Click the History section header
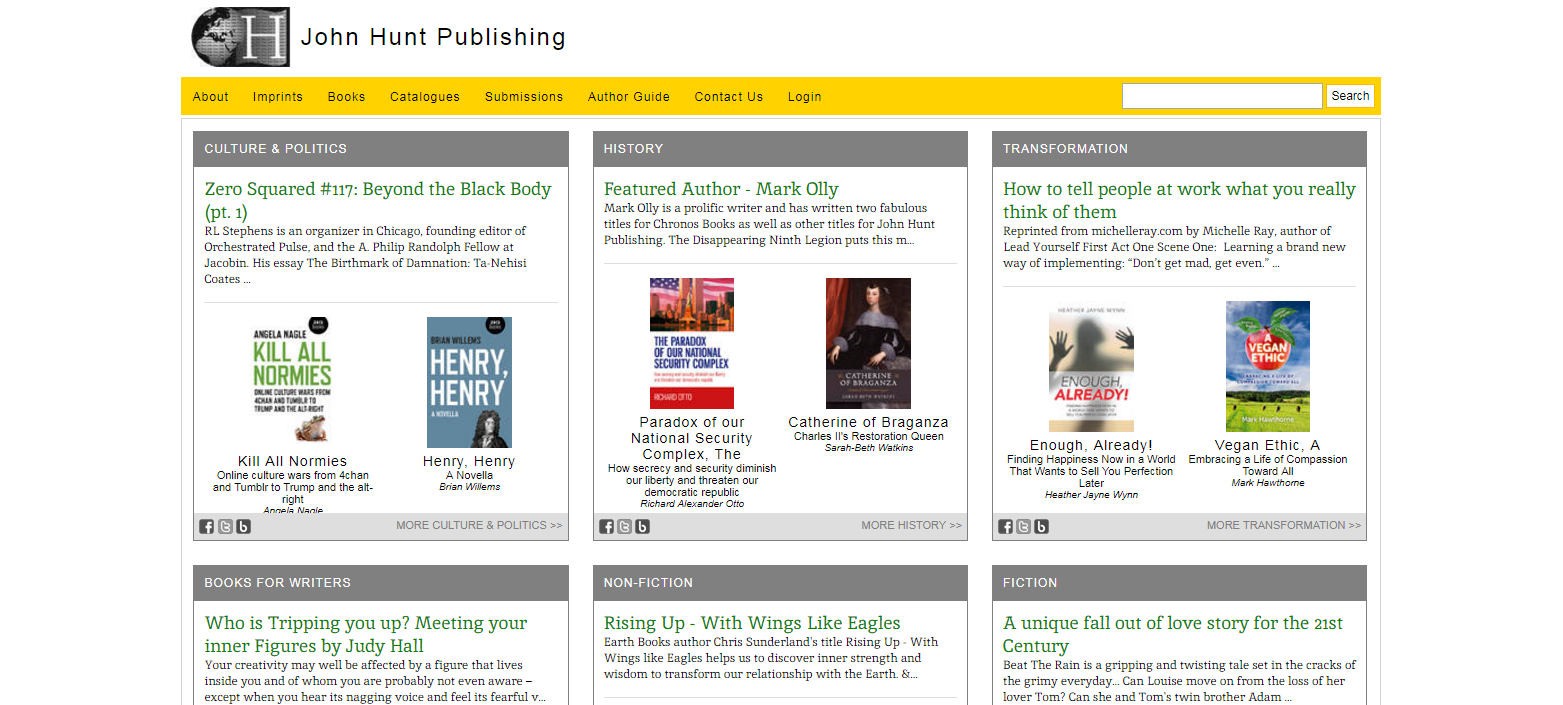This screenshot has width=1563, height=705. coord(780,149)
